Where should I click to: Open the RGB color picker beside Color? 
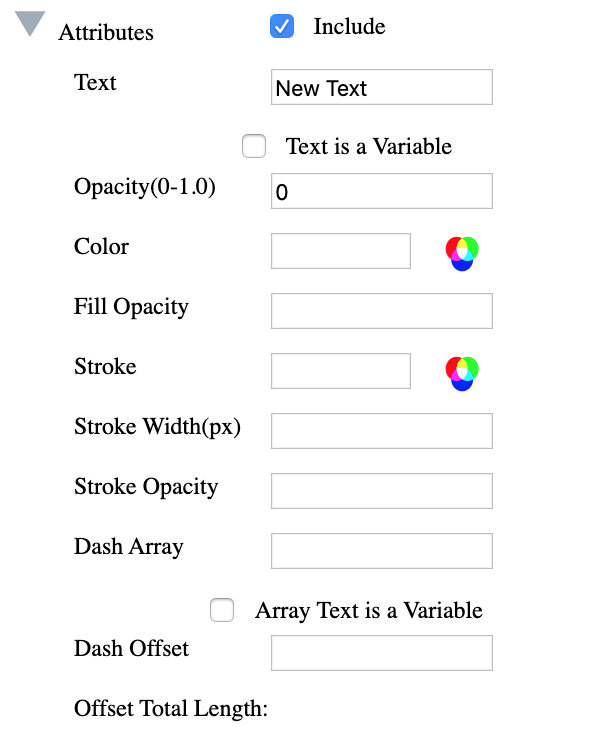(x=462, y=253)
